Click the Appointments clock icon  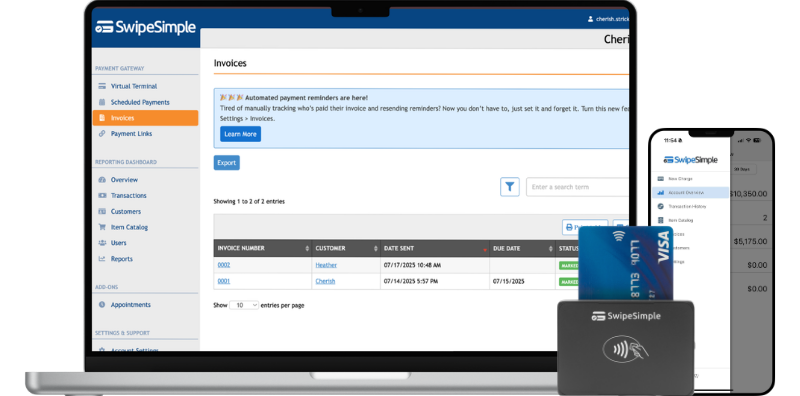(x=102, y=305)
